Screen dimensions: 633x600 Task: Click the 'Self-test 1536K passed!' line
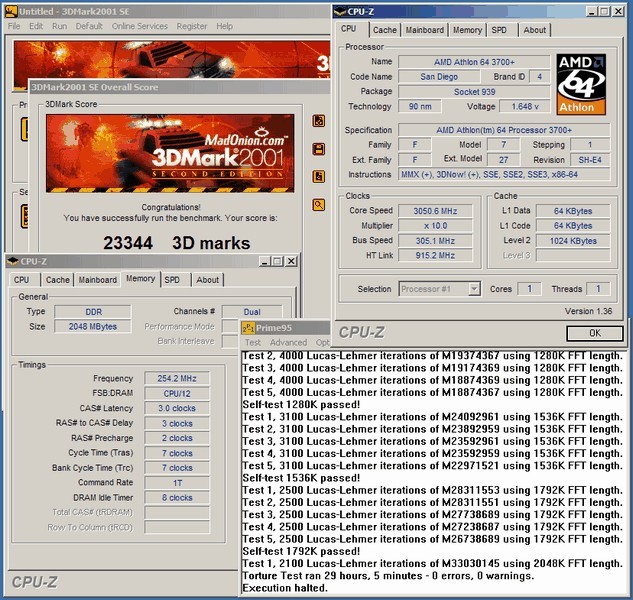tap(301, 478)
